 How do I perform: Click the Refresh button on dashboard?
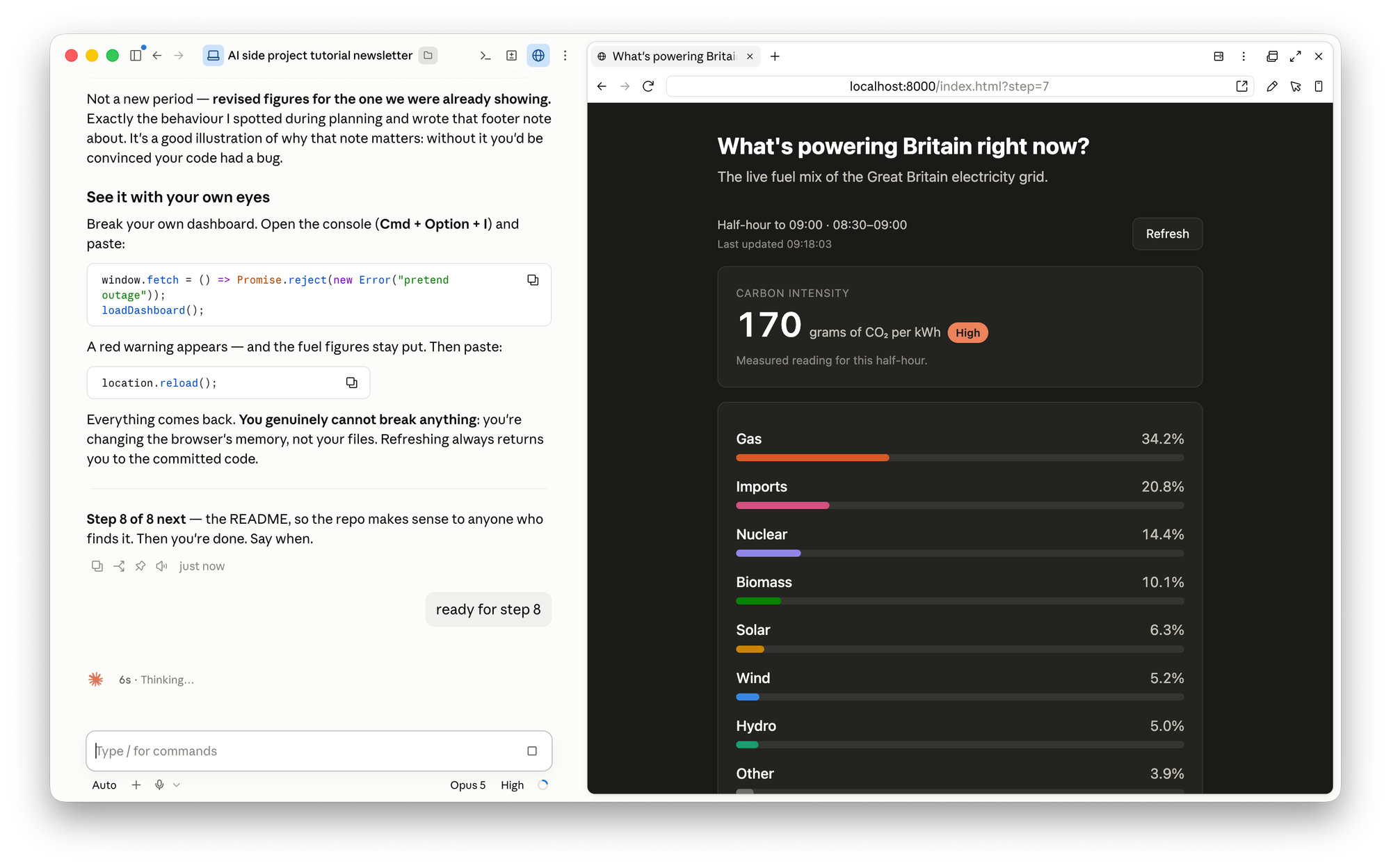click(1167, 234)
